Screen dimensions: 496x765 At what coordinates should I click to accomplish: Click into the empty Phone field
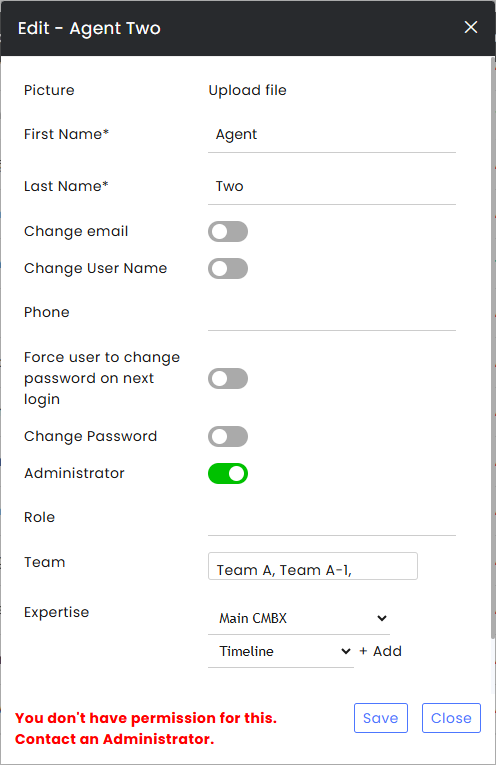(x=332, y=313)
